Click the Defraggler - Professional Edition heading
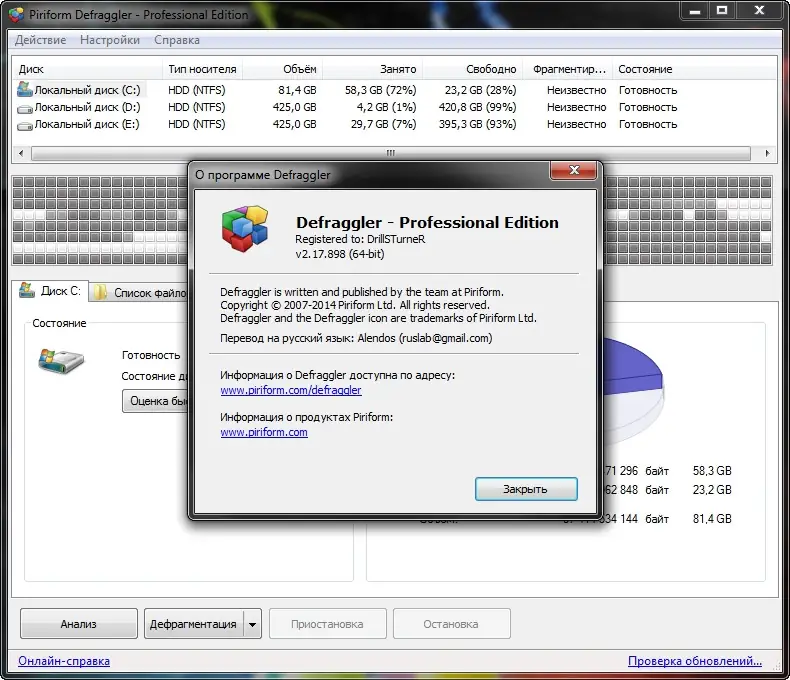The image size is (790, 680). point(427,222)
